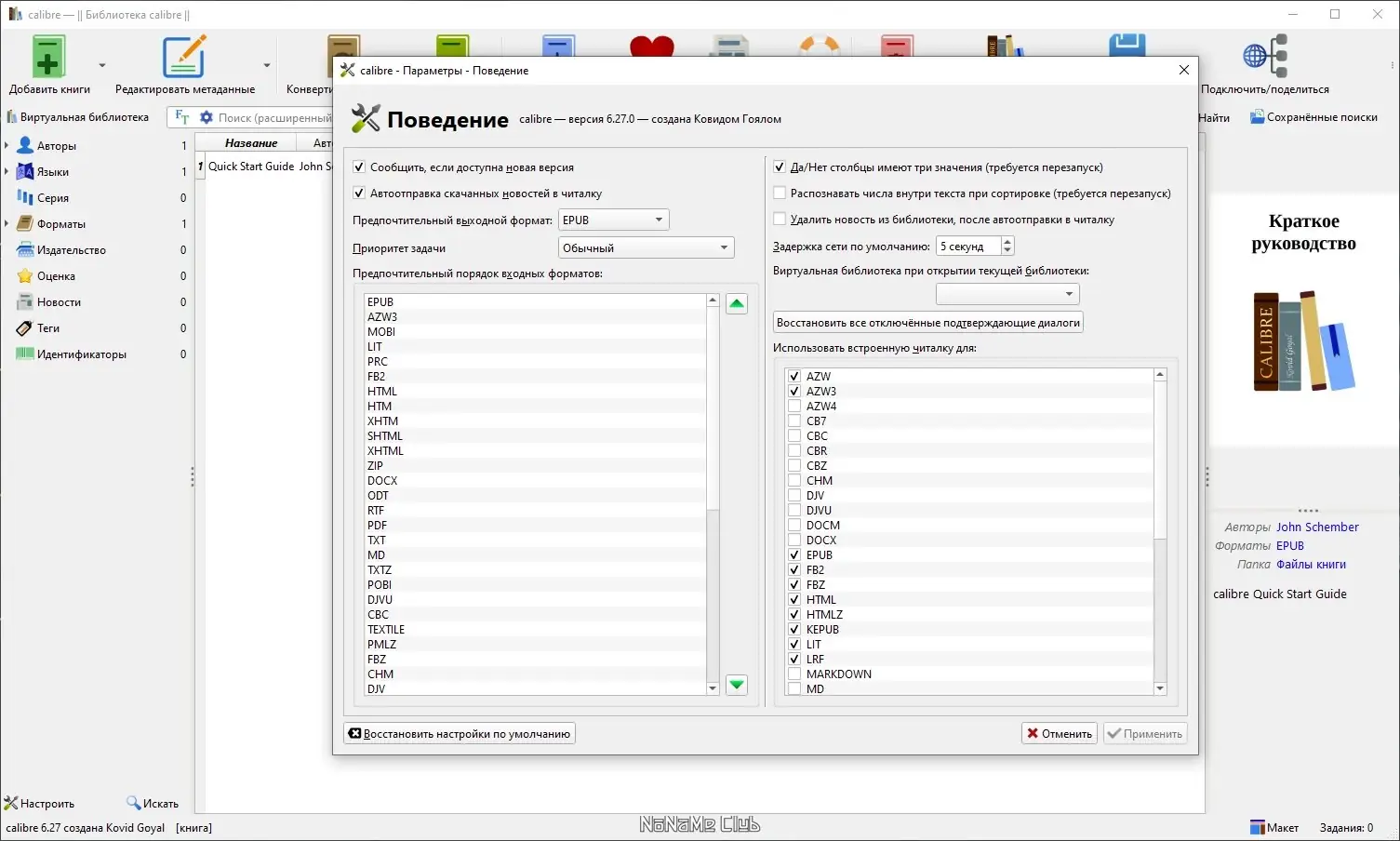Expand the Formats tree node
1400x841 pixels.
(7, 224)
